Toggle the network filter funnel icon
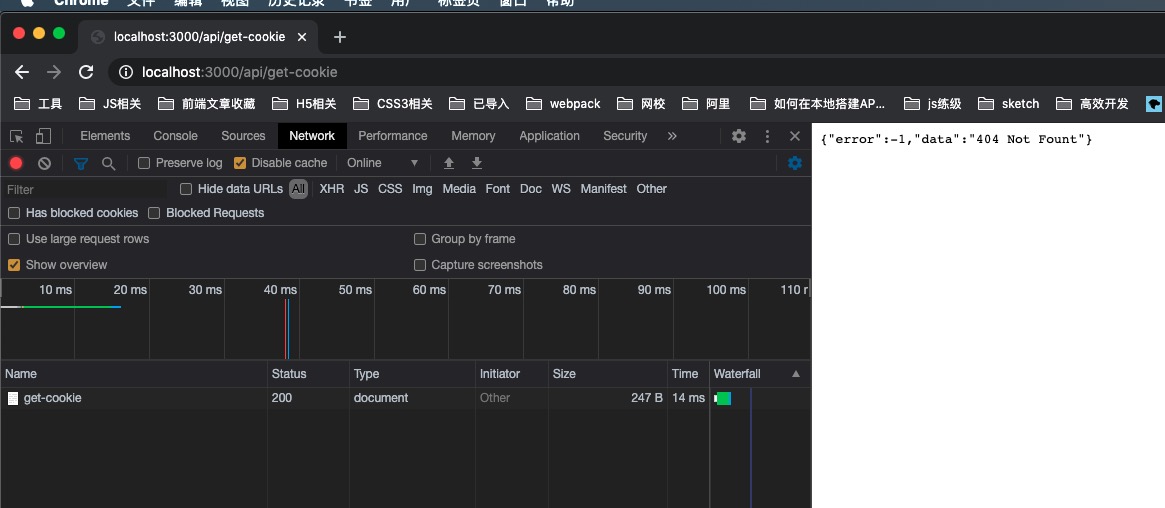The width and height of the screenshot is (1165, 508). click(x=81, y=163)
